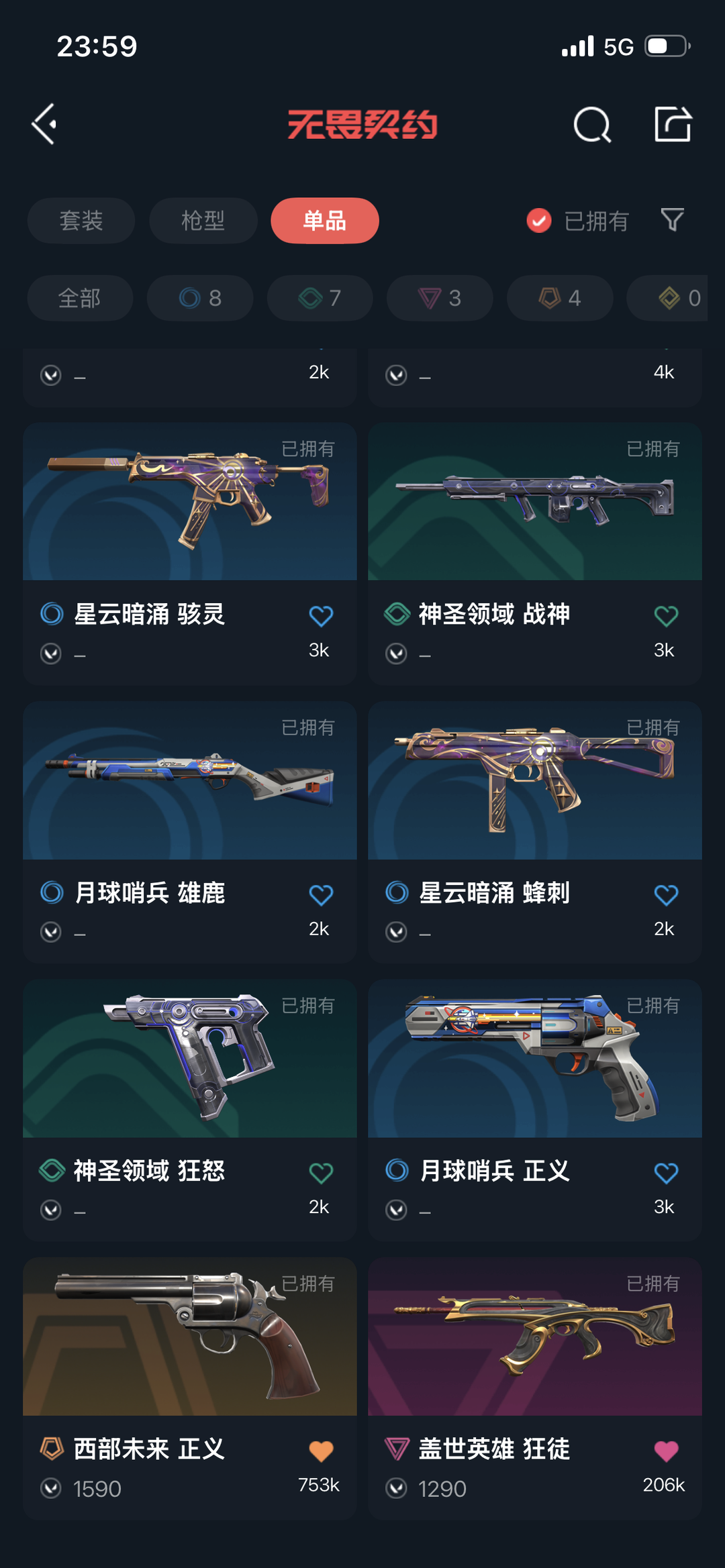The height and width of the screenshot is (1568, 725).
Task: Unlike the 西部未来 正义 orange heart
Action: pos(321,1451)
